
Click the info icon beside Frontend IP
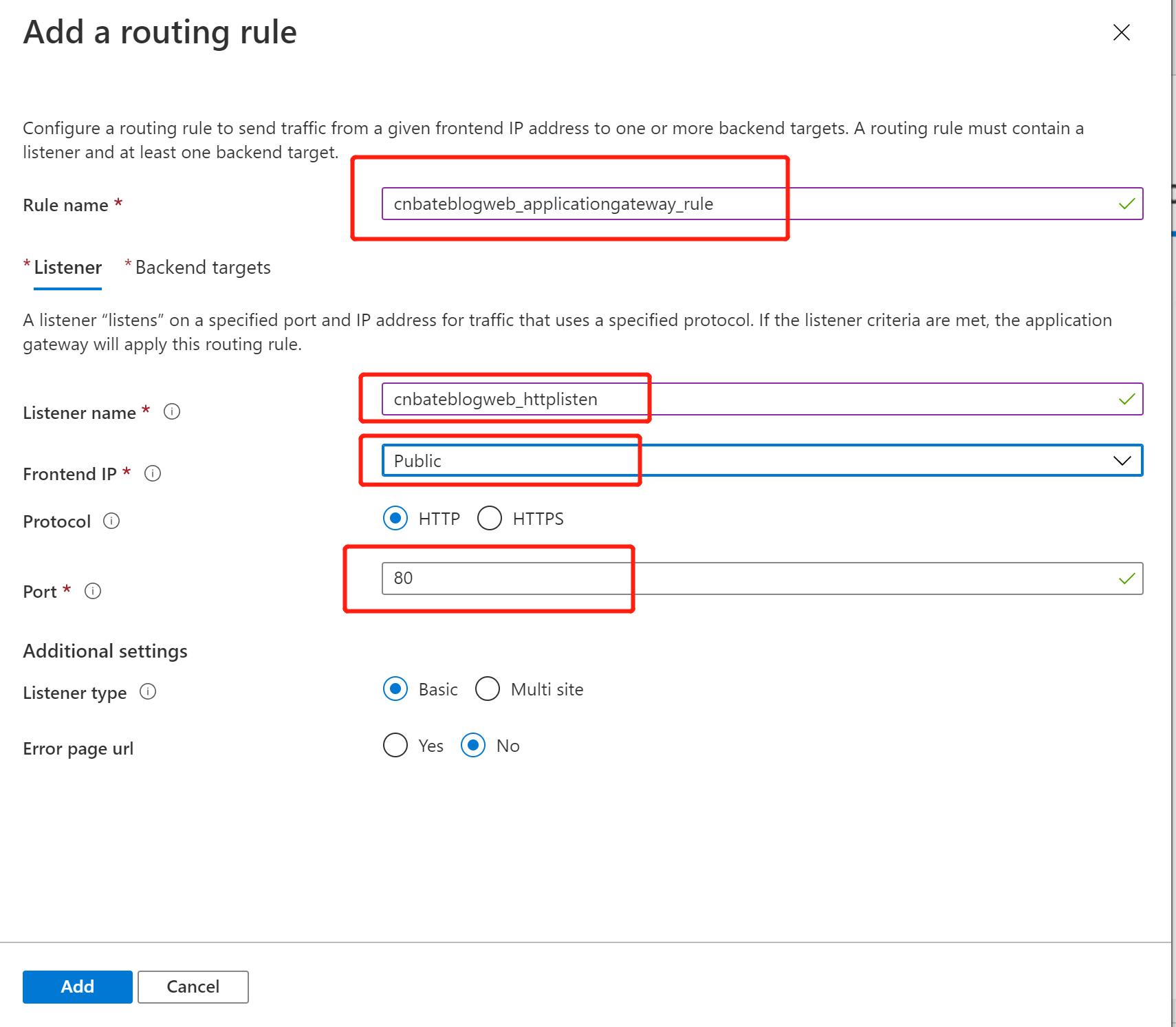153,473
